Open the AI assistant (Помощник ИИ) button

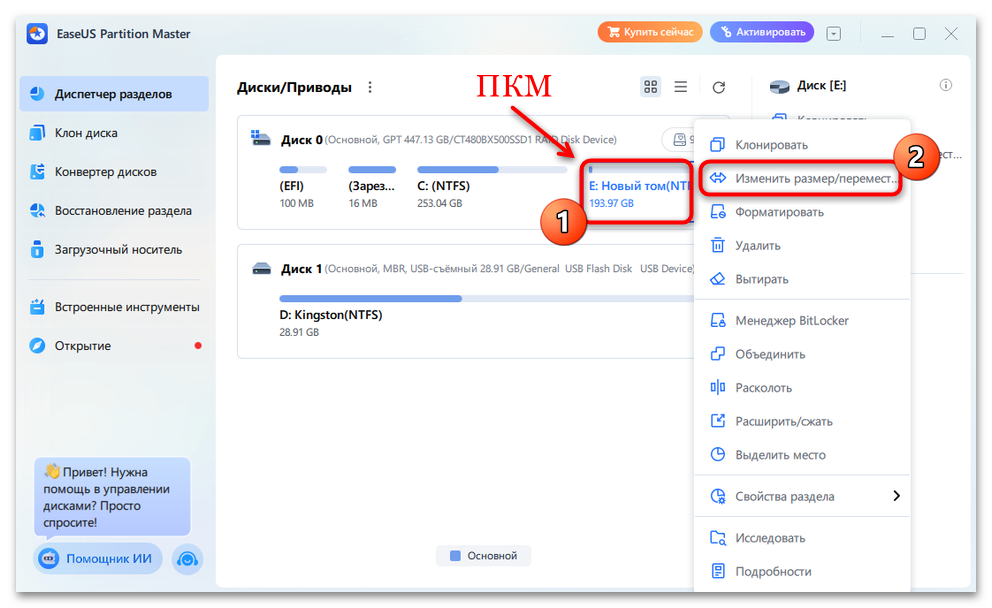(x=97, y=559)
